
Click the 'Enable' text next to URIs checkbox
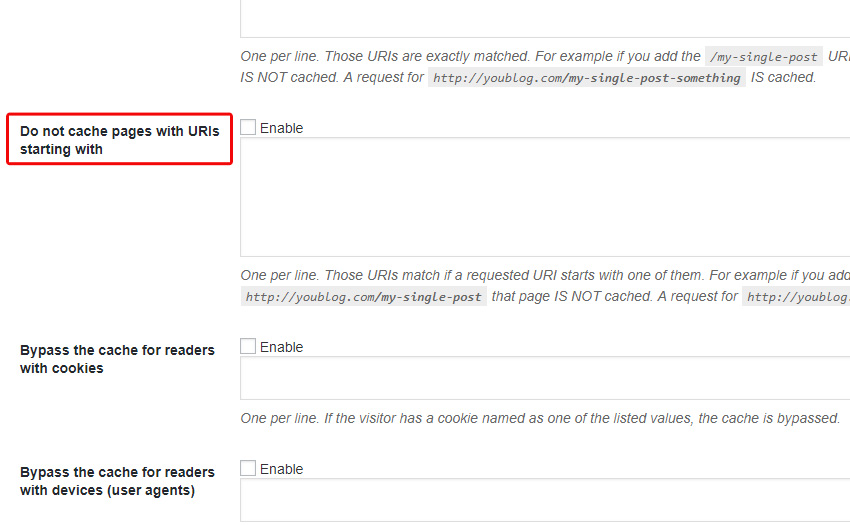tap(281, 128)
